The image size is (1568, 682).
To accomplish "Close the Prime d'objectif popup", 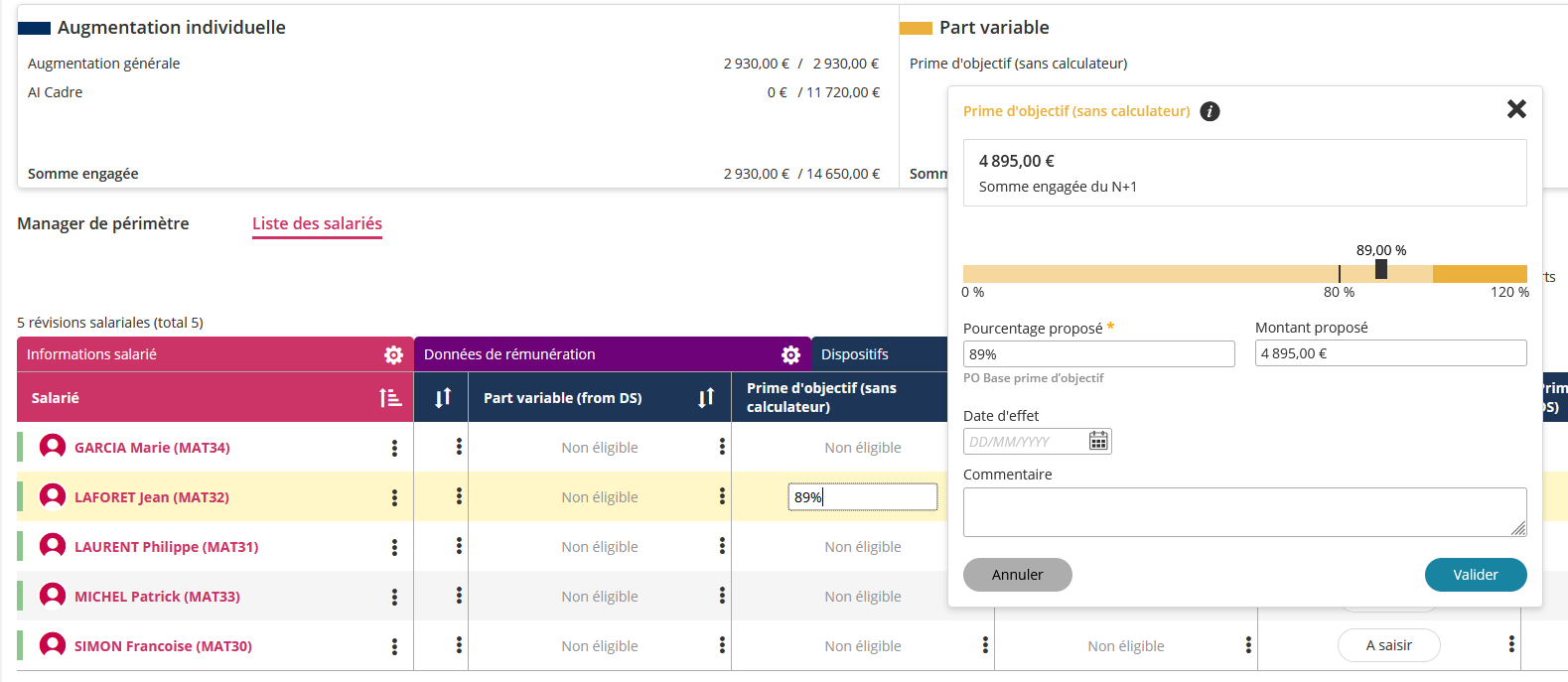I will point(1515,109).
